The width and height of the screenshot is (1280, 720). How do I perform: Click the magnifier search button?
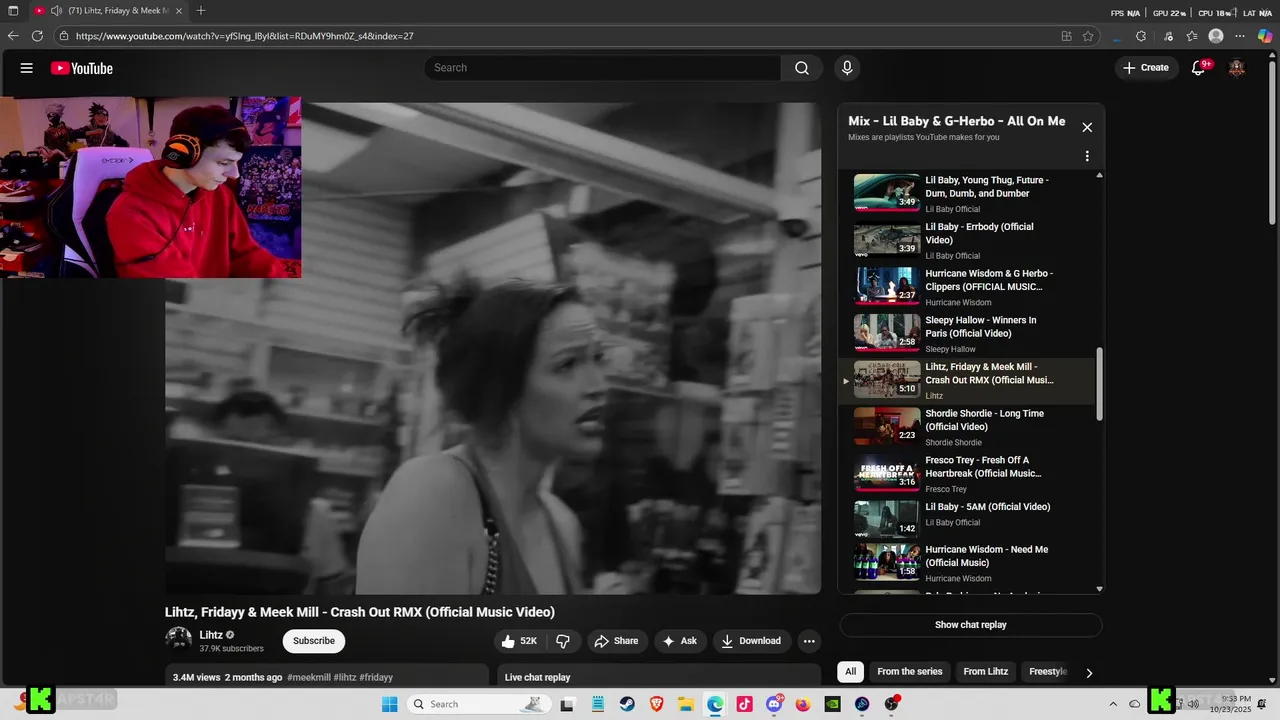click(802, 68)
